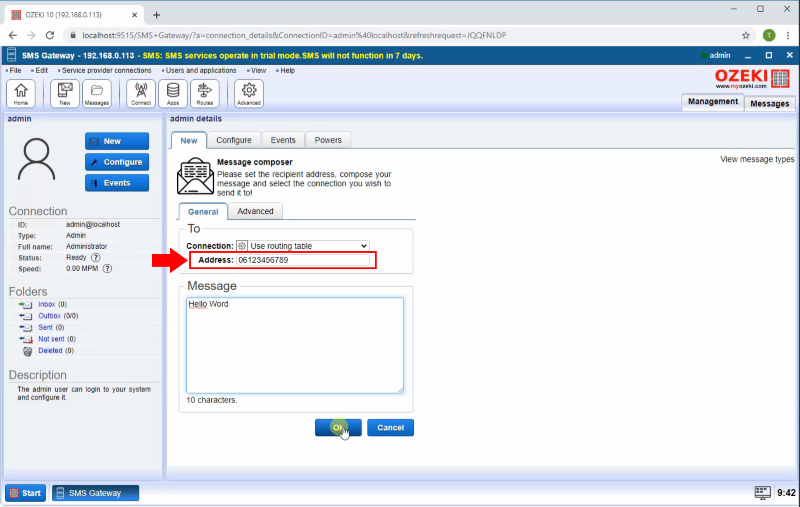Screen dimensions: 800x507
Task: Open the Not sent folder link
Action: [52, 339]
